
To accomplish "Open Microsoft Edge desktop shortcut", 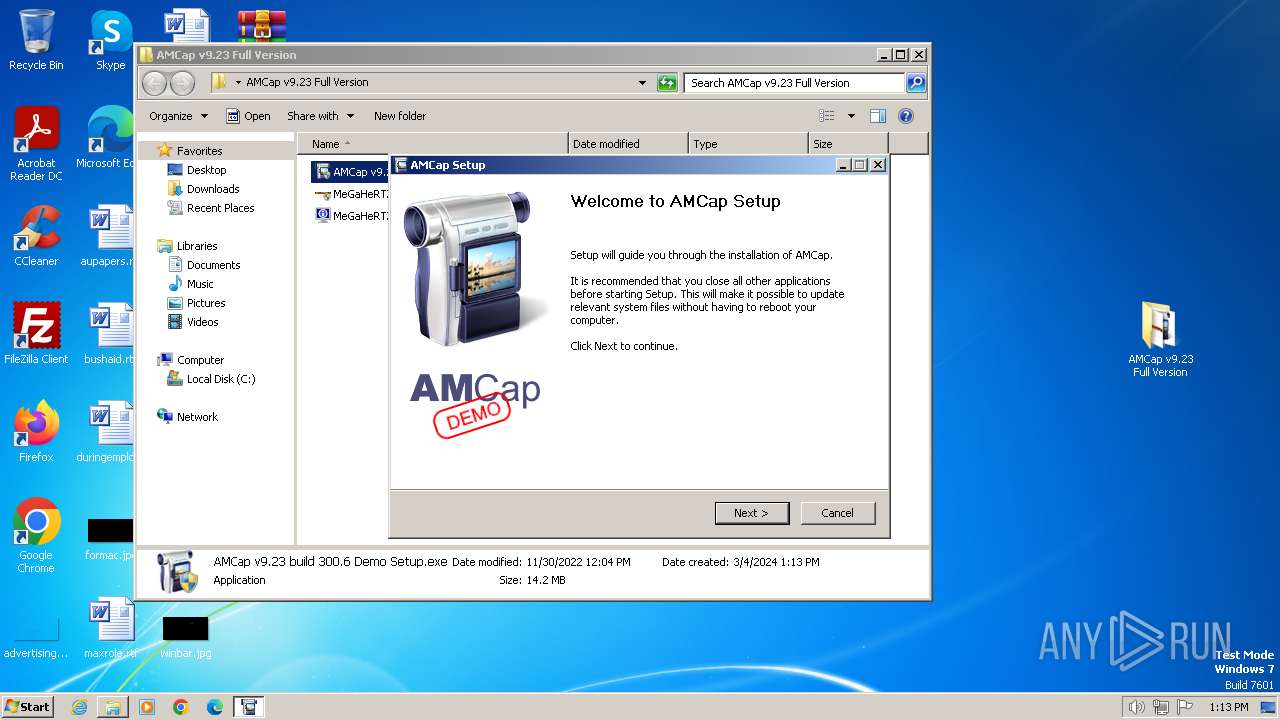I will click(108, 138).
